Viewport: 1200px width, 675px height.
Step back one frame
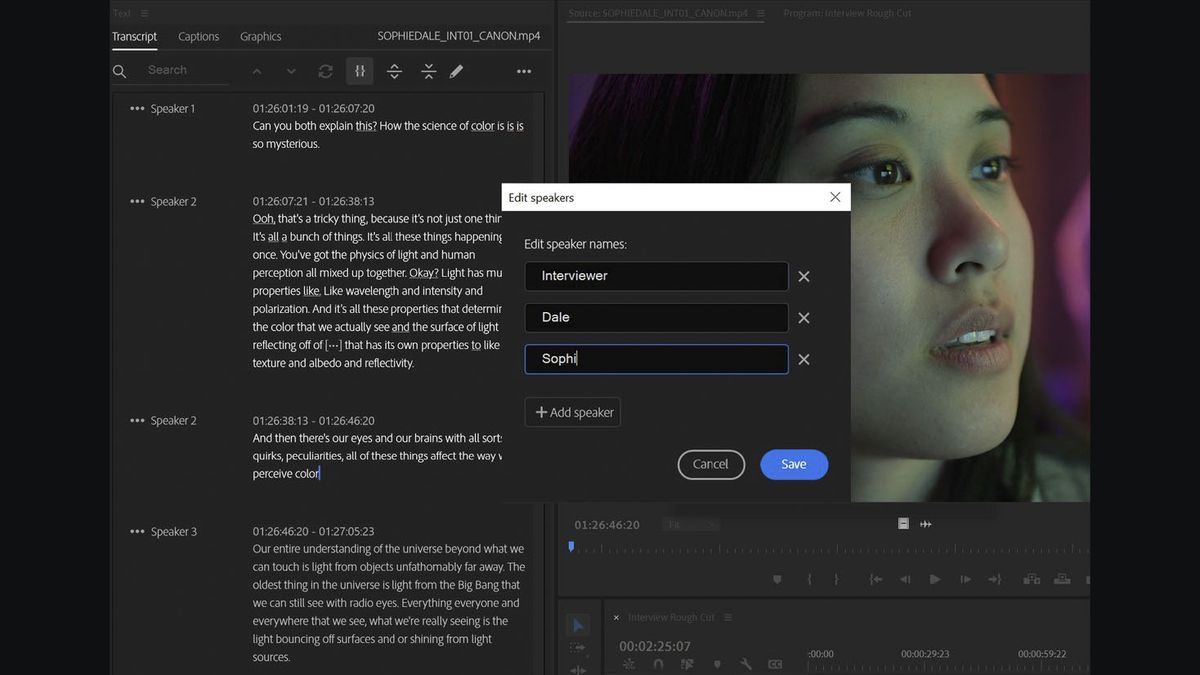coord(905,579)
